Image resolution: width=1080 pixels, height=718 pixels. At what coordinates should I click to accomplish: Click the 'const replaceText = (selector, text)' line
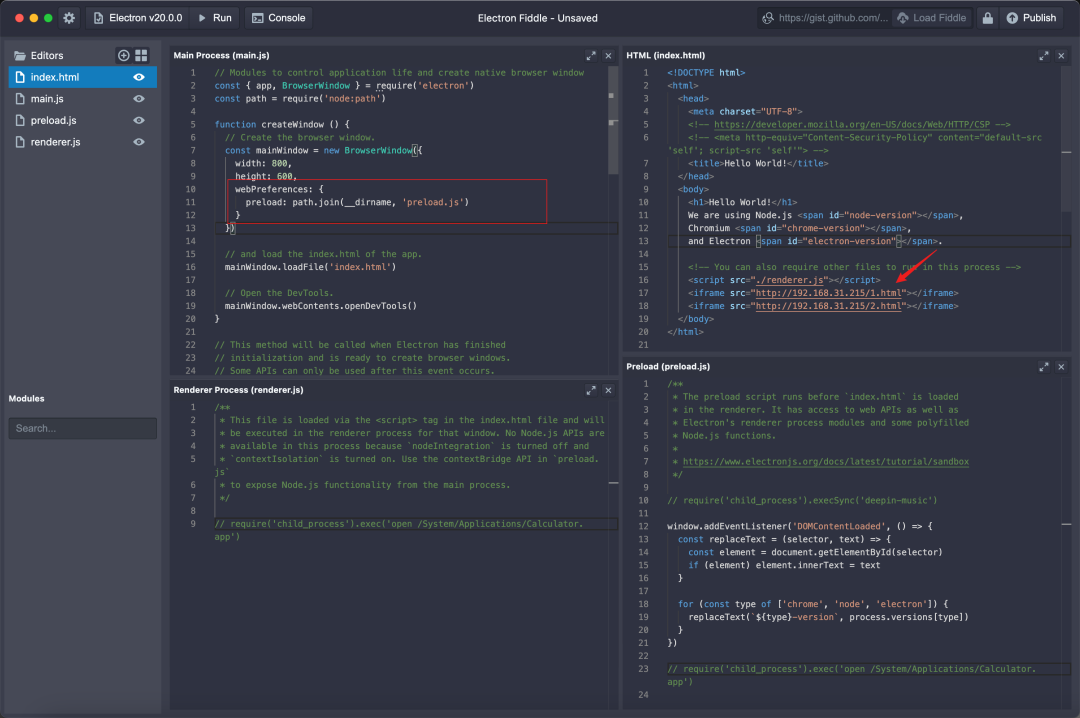(784, 540)
